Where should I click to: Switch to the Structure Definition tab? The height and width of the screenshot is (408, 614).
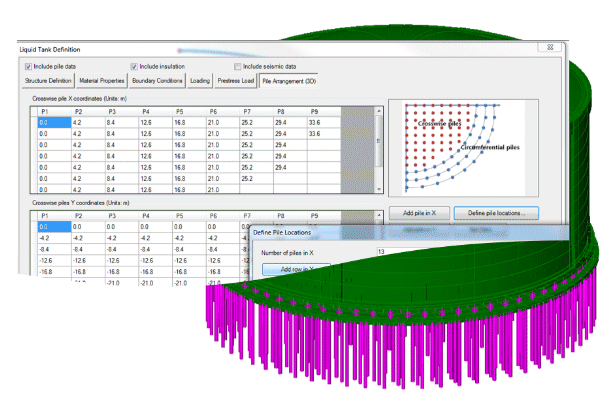(46, 81)
